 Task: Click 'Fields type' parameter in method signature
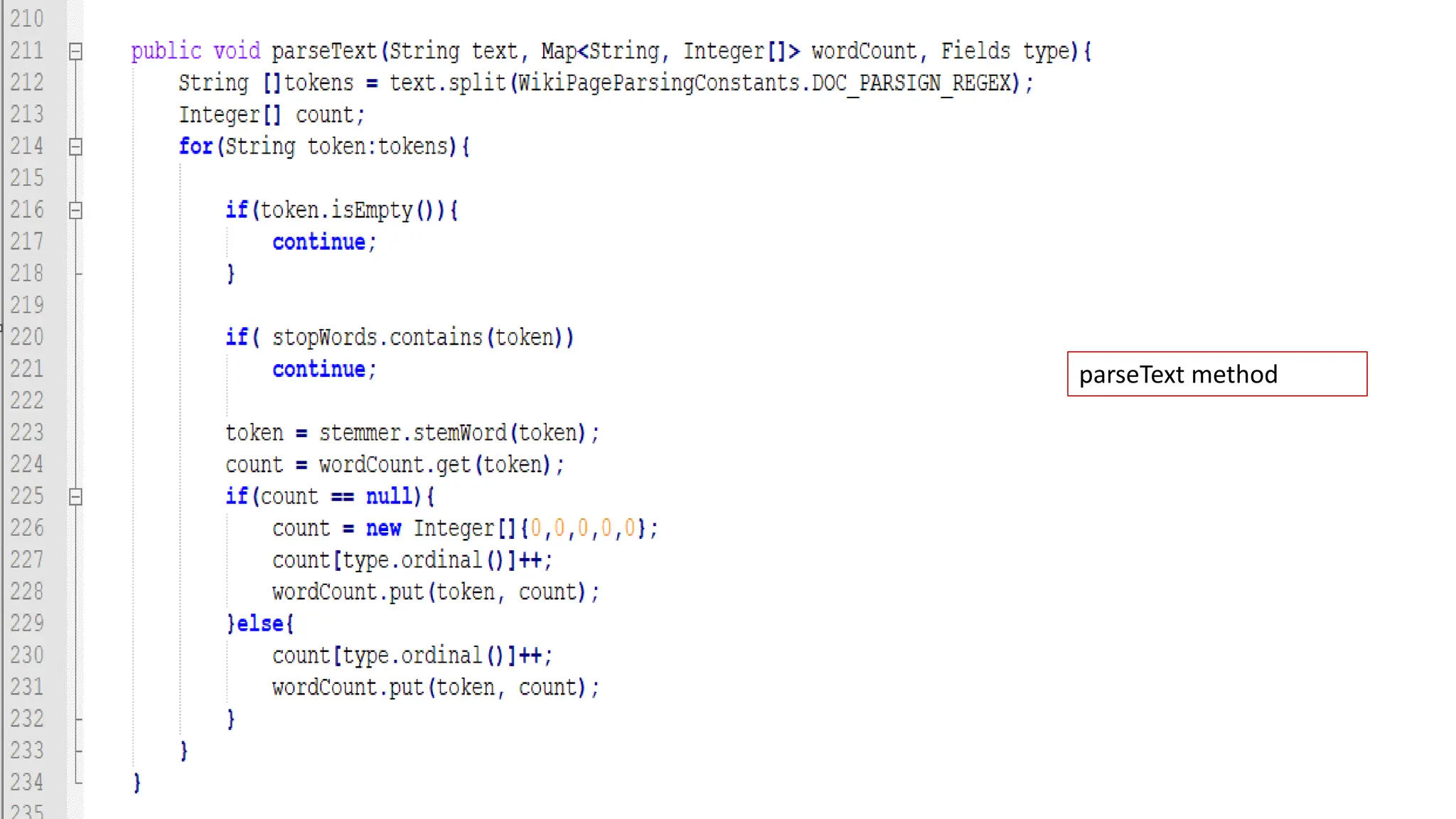(1005, 51)
